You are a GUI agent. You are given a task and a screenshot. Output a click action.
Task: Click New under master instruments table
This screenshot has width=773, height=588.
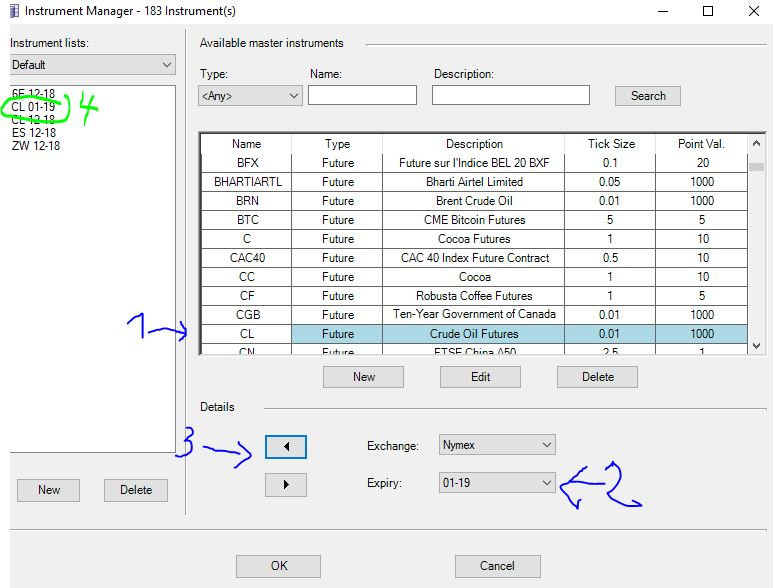pyautogui.click(x=363, y=377)
